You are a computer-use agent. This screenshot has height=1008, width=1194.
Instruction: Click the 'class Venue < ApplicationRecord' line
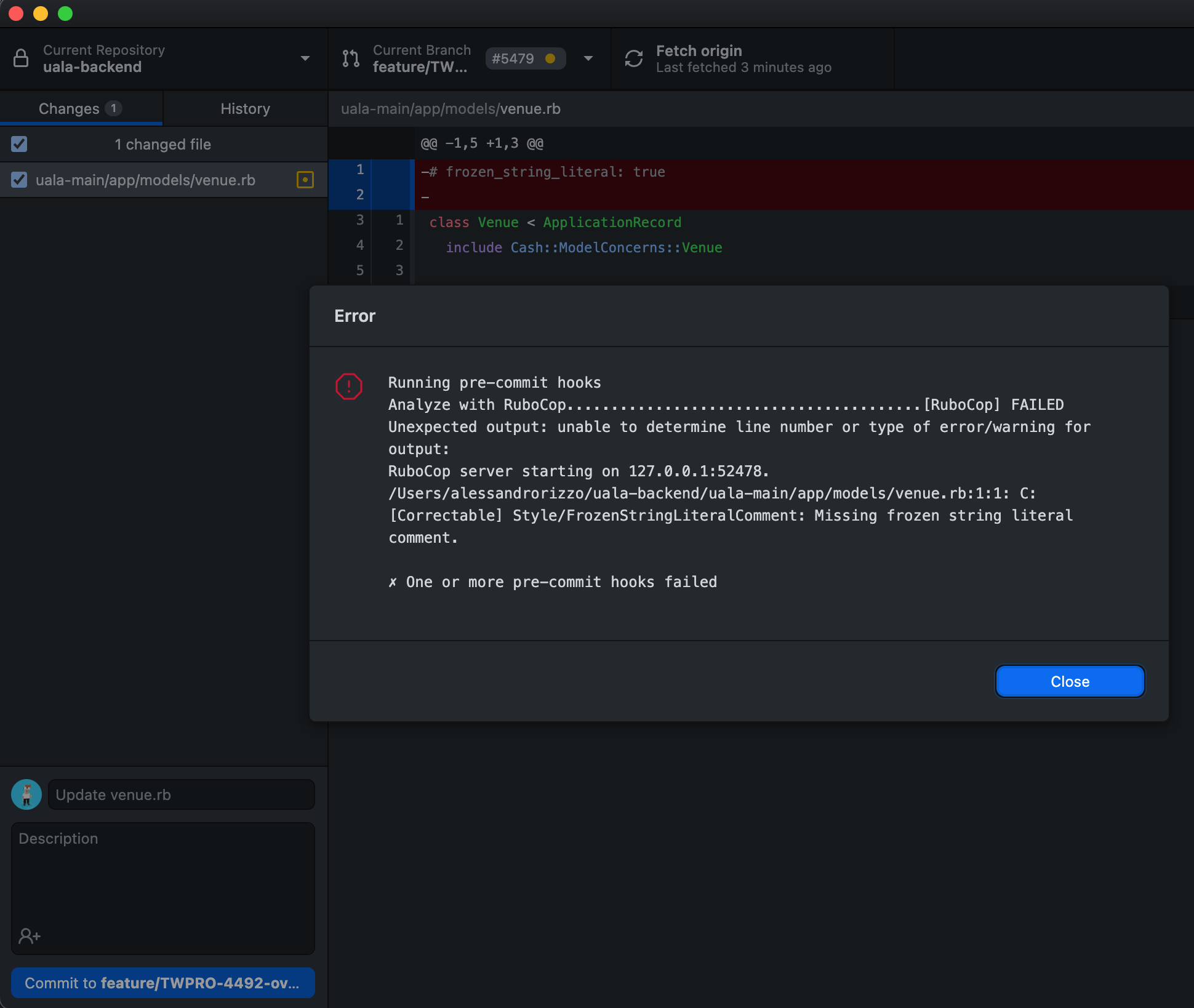tap(555, 222)
